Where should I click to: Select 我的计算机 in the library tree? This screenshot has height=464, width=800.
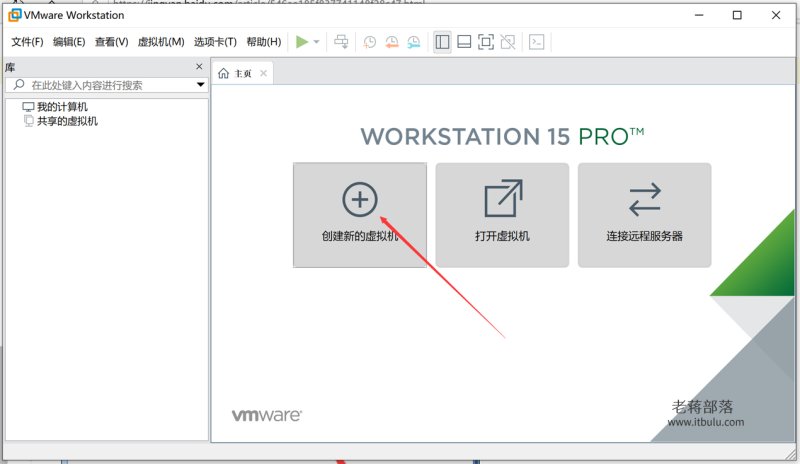(55, 107)
